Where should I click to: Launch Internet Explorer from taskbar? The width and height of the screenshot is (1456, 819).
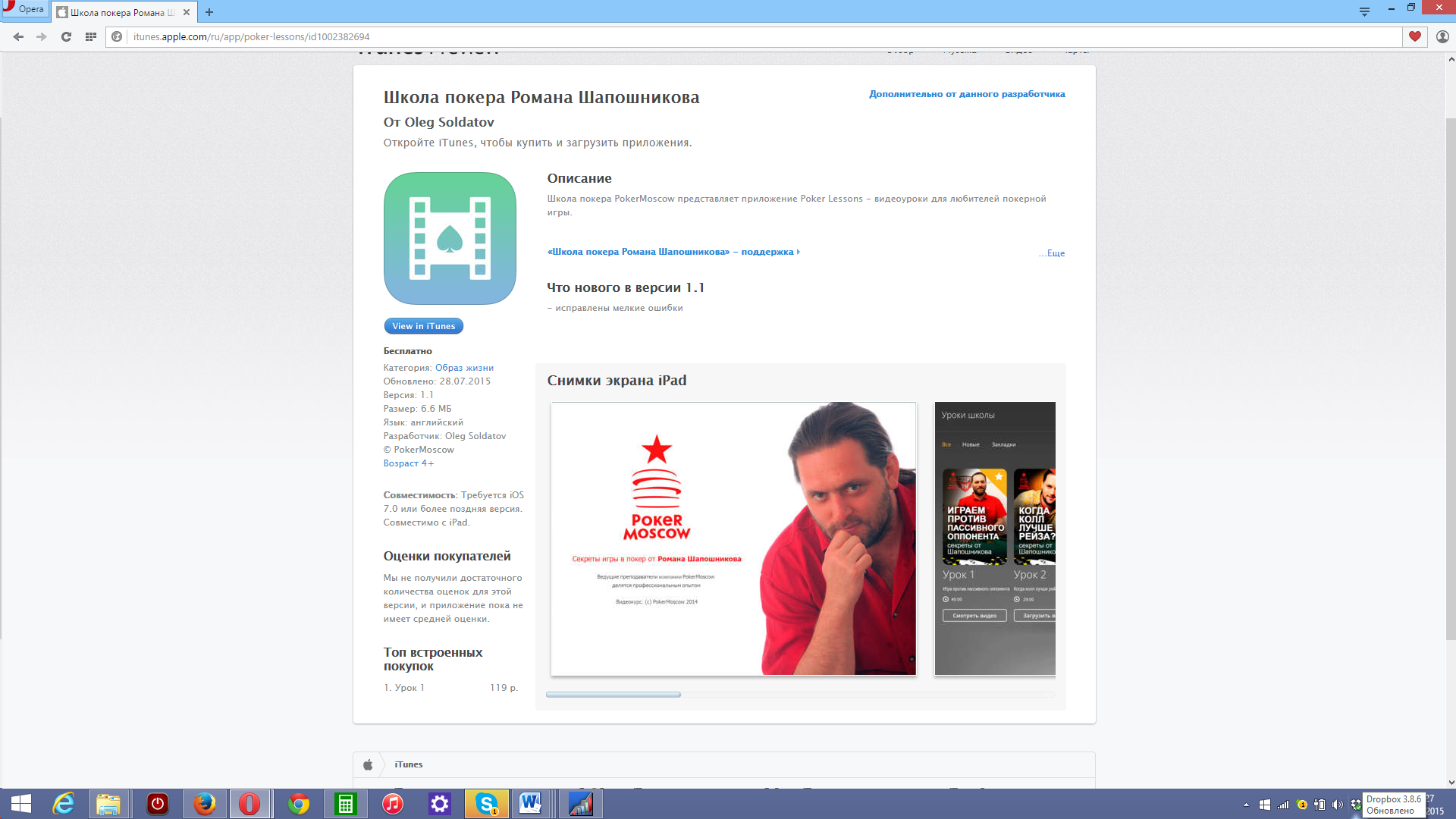click(64, 804)
